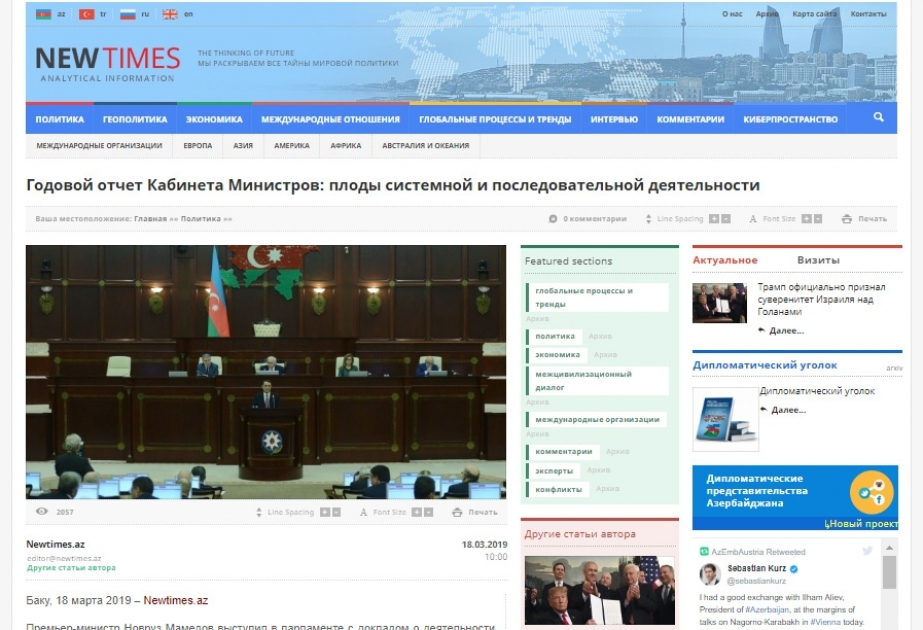Switch to Turkish language flag
Screen dimensions: 923x630
[87, 14]
